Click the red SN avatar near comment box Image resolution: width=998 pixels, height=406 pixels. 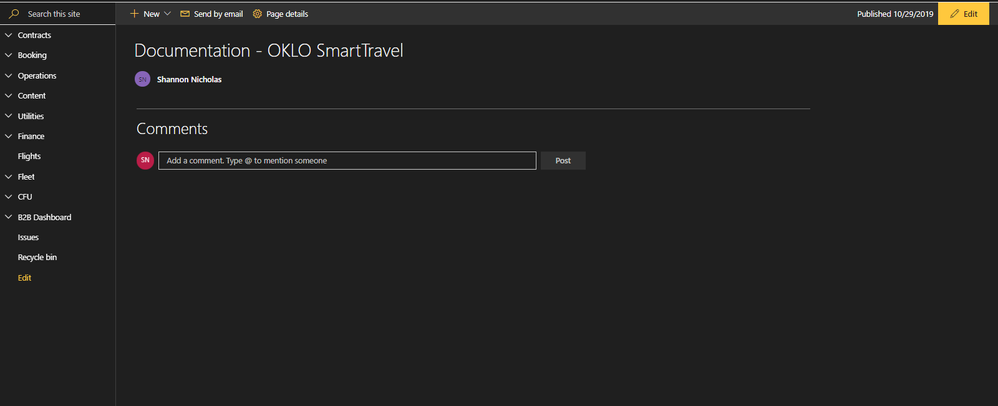[x=145, y=160]
